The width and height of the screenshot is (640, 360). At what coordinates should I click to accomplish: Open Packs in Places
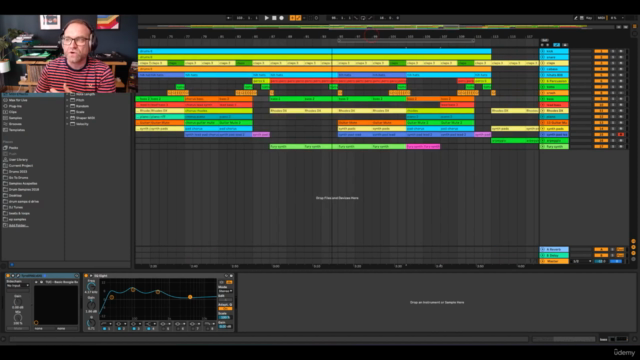point(13,148)
